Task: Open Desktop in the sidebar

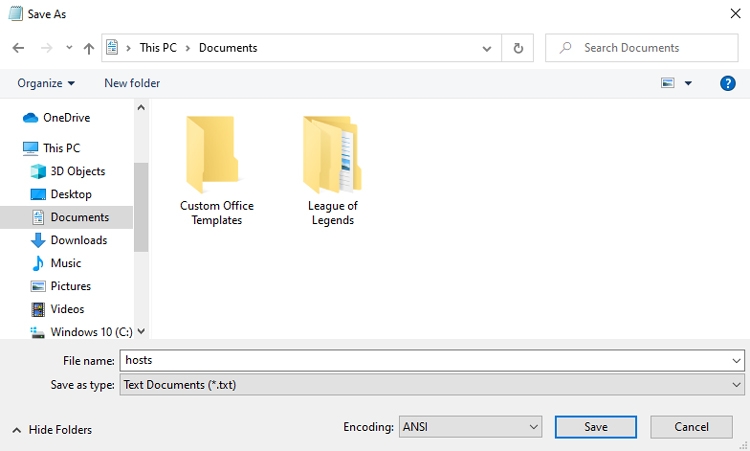Action: coord(71,194)
